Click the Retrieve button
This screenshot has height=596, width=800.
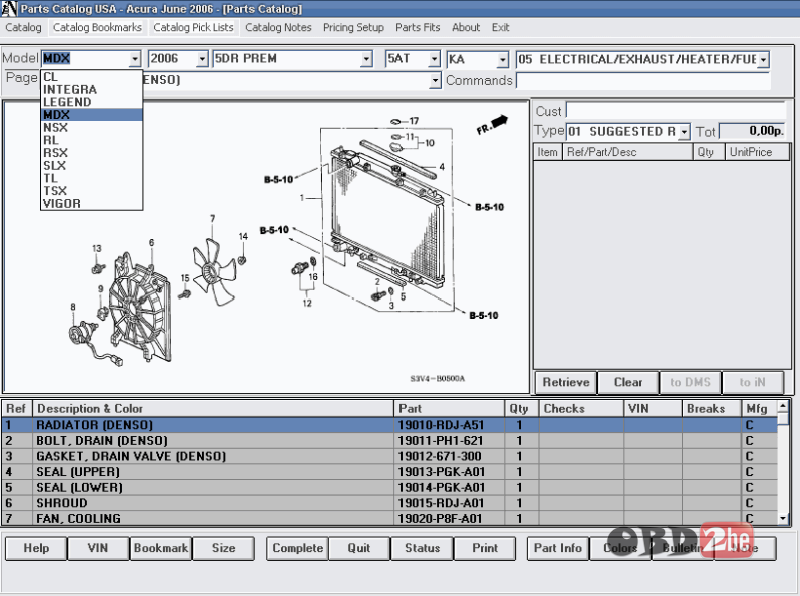(x=566, y=382)
